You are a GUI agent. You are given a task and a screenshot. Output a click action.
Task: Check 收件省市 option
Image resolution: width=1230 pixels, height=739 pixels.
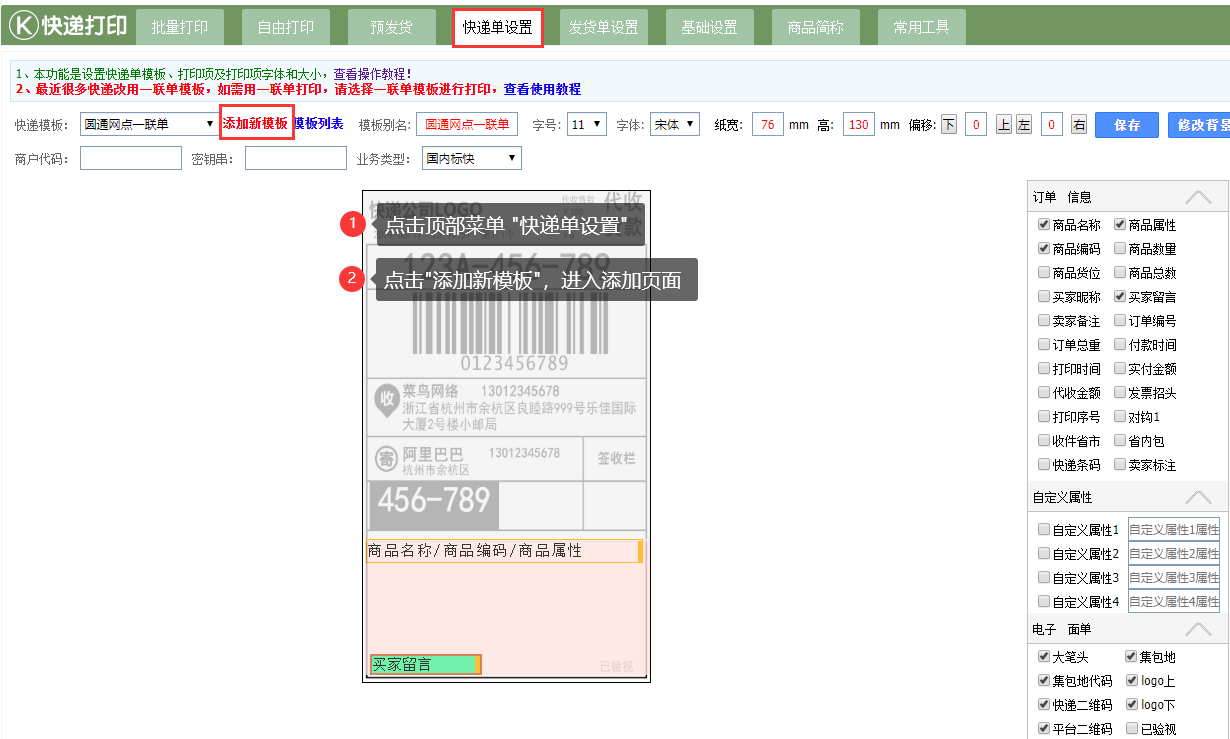click(1044, 440)
